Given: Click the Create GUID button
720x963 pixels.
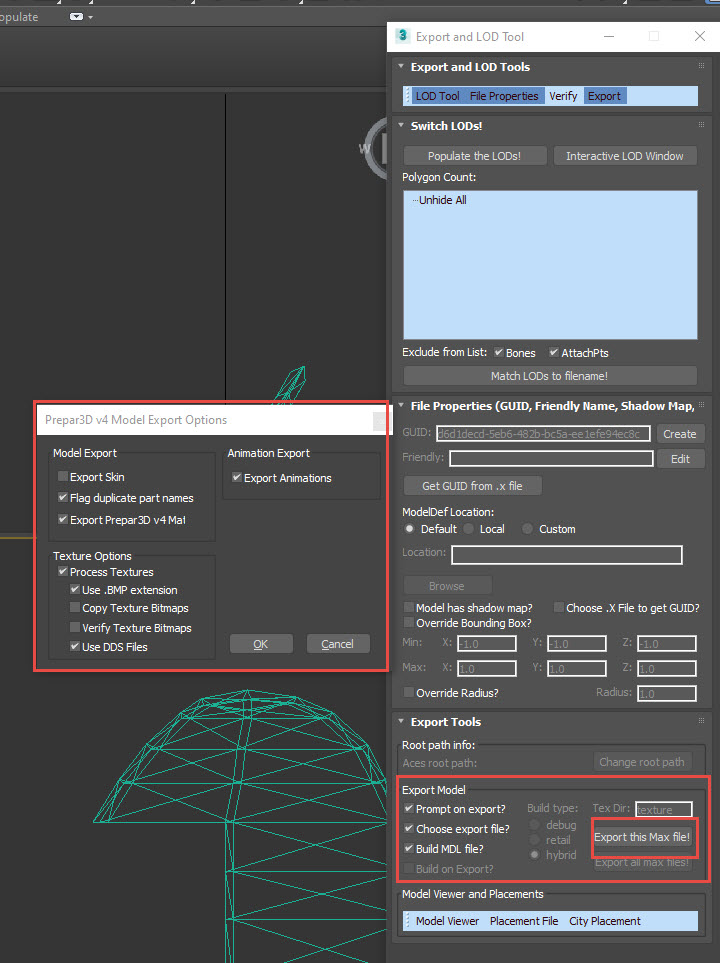Looking at the screenshot, I should (x=679, y=434).
